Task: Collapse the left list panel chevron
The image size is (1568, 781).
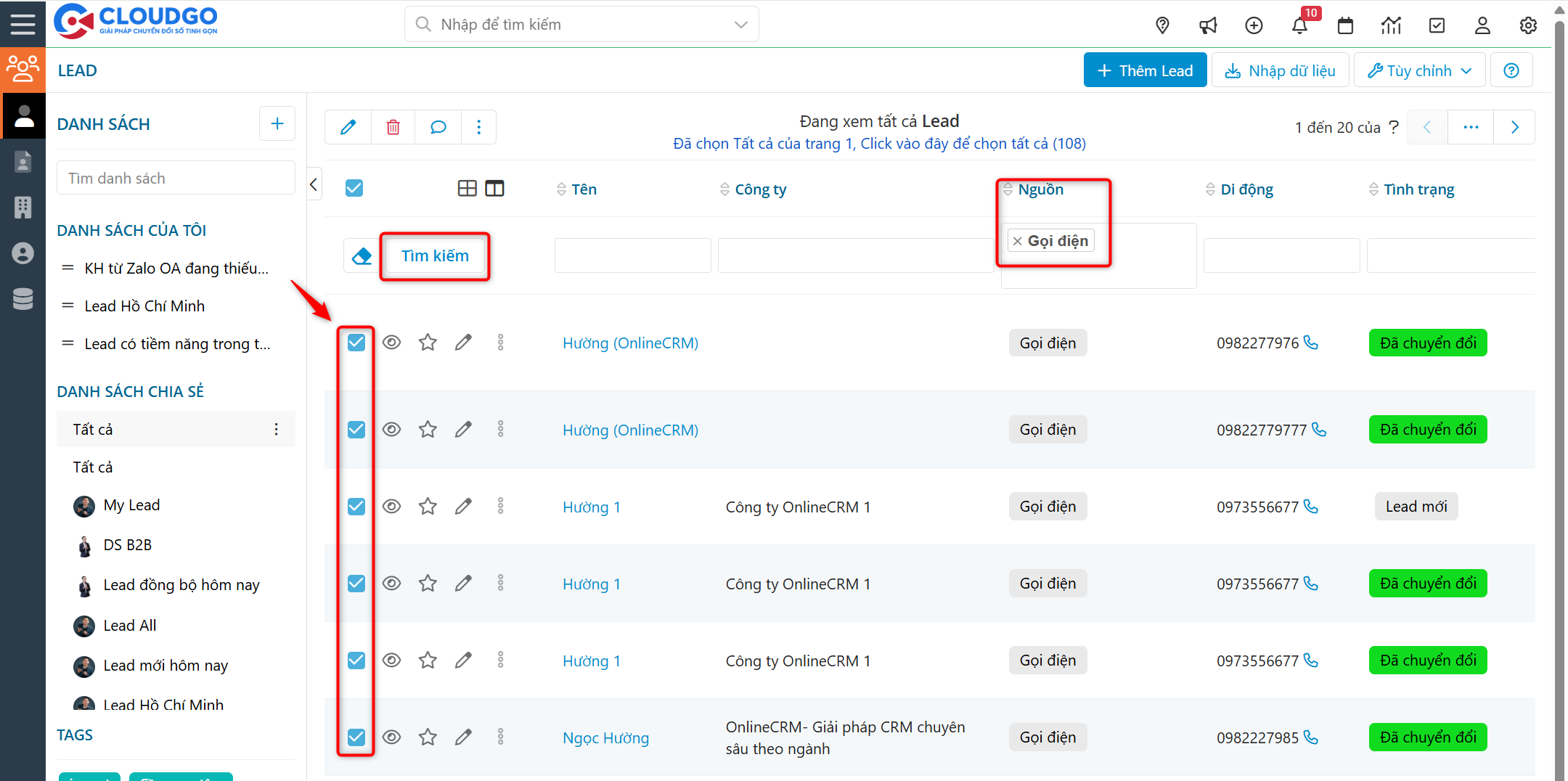Action: pyautogui.click(x=314, y=184)
